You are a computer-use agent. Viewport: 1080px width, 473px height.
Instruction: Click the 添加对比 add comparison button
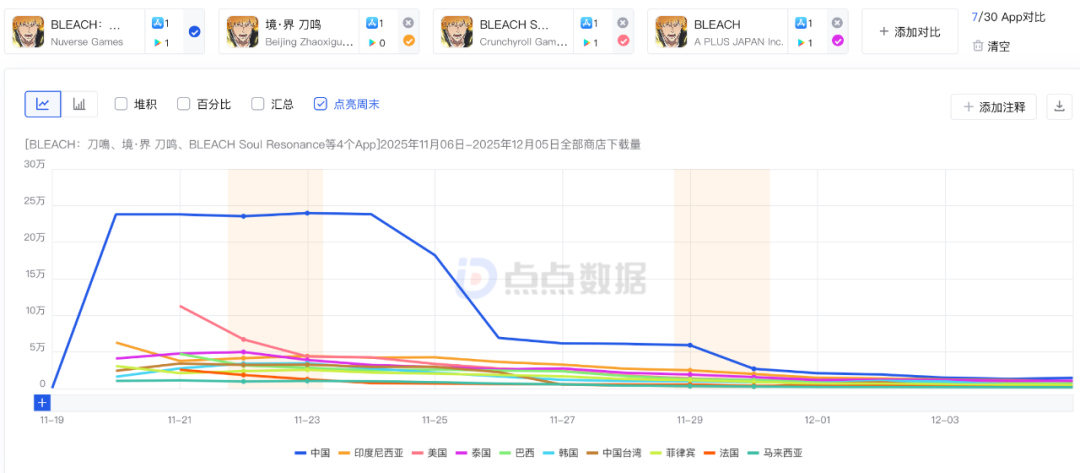click(x=909, y=32)
